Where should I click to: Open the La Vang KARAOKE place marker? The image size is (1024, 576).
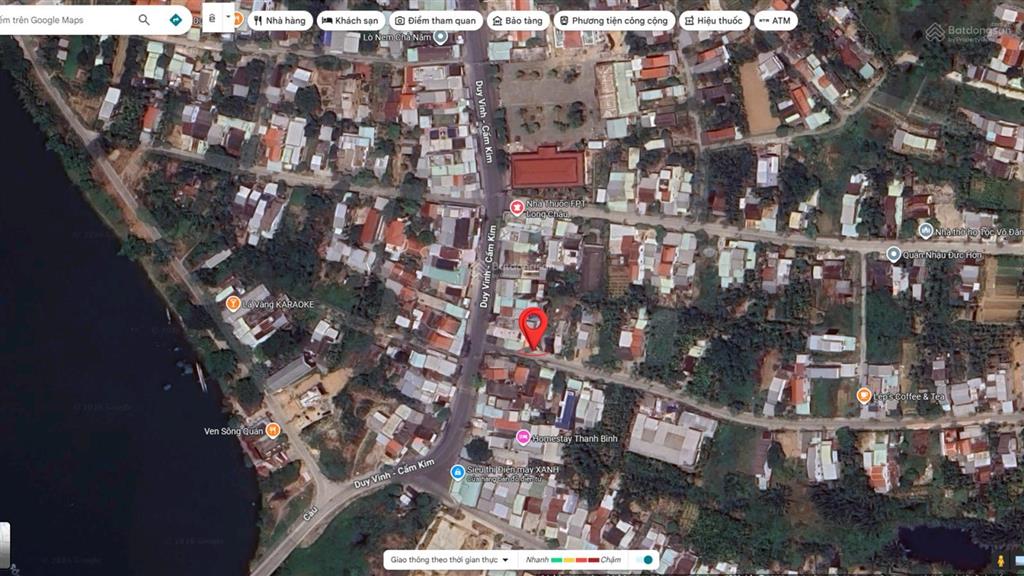coord(233,303)
